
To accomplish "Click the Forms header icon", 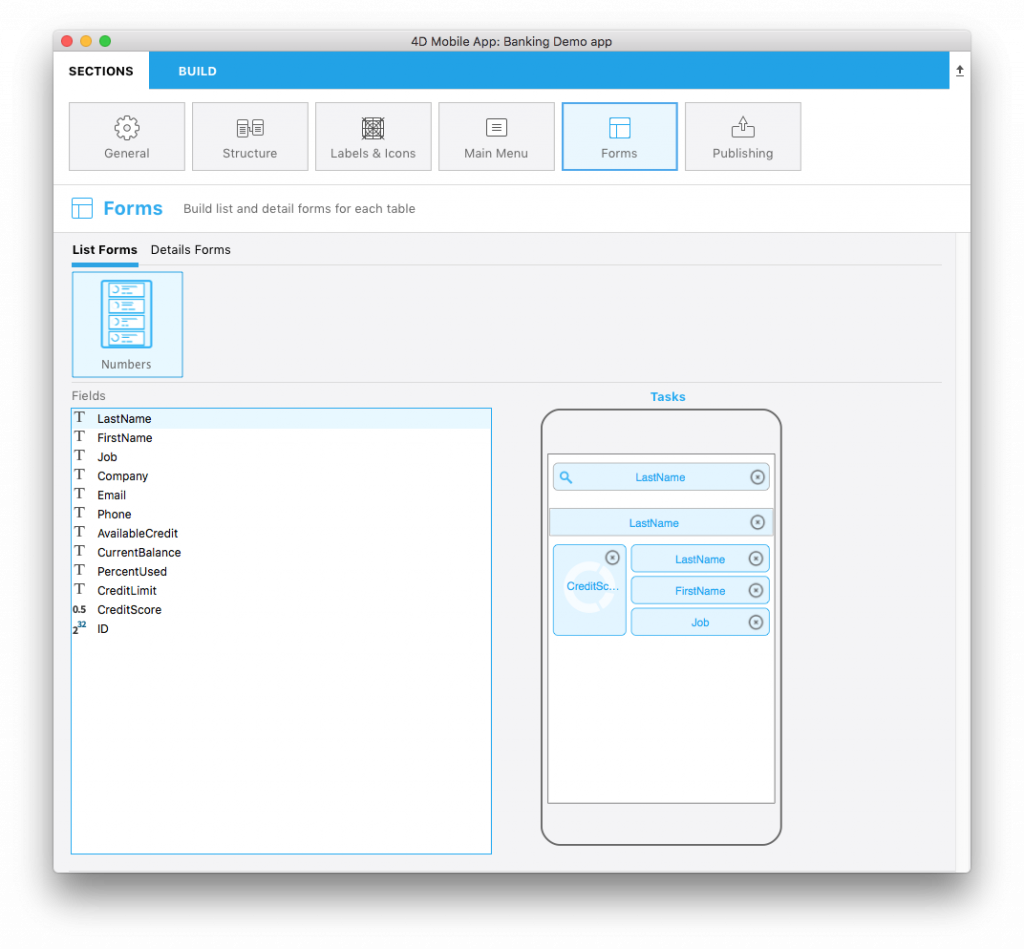I will point(82,208).
